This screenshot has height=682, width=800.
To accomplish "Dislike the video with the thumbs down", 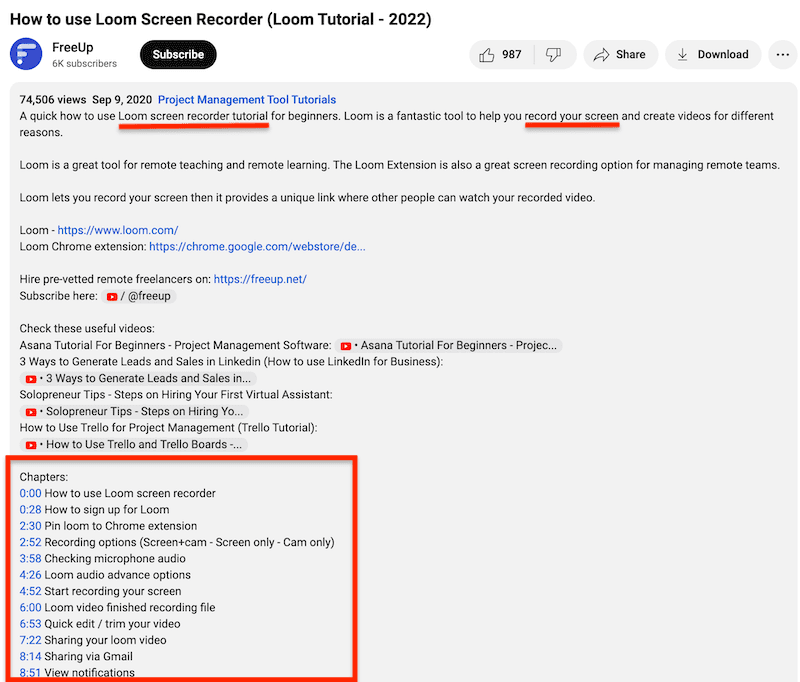I will [x=554, y=55].
